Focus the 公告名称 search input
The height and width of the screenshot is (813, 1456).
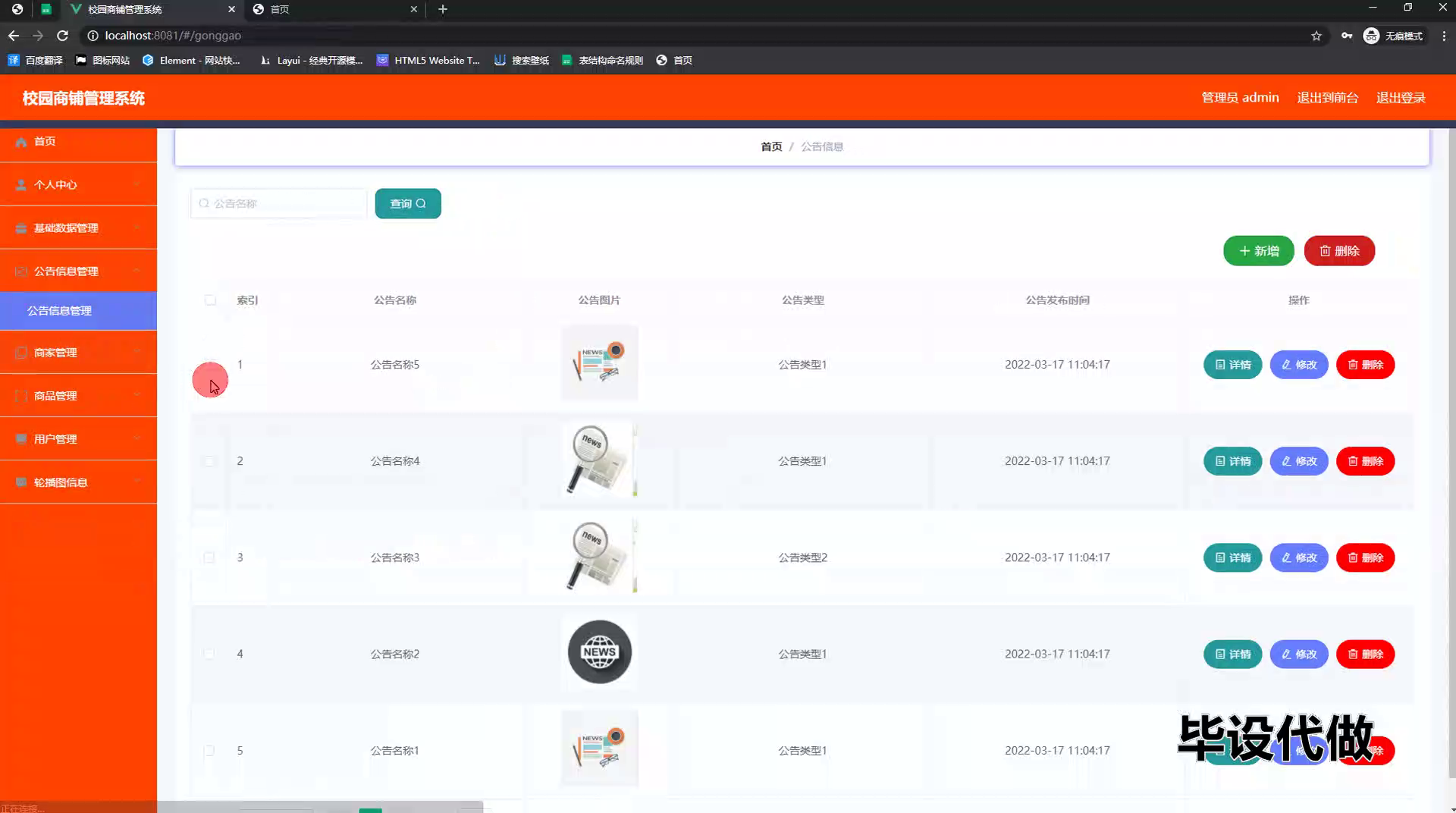tap(278, 203)
